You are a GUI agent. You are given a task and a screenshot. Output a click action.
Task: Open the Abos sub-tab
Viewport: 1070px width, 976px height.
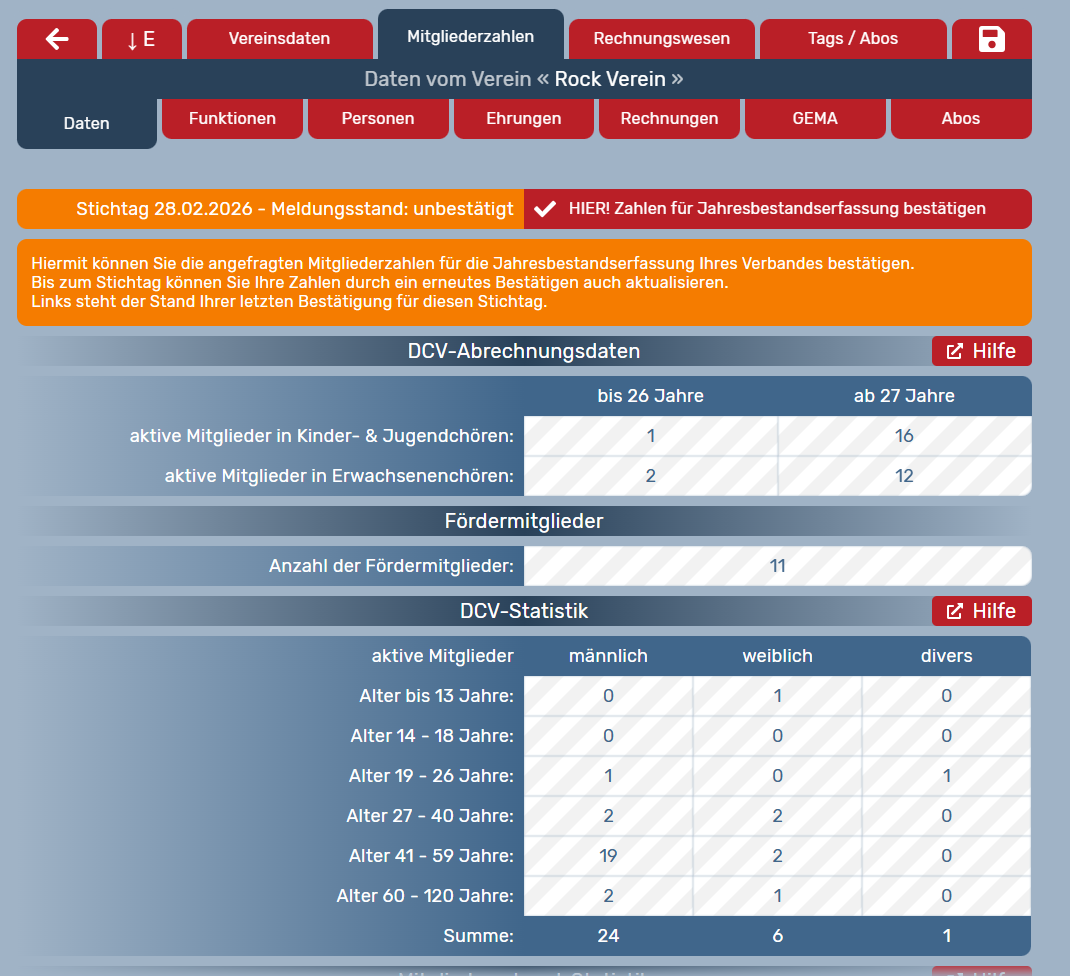960,118
